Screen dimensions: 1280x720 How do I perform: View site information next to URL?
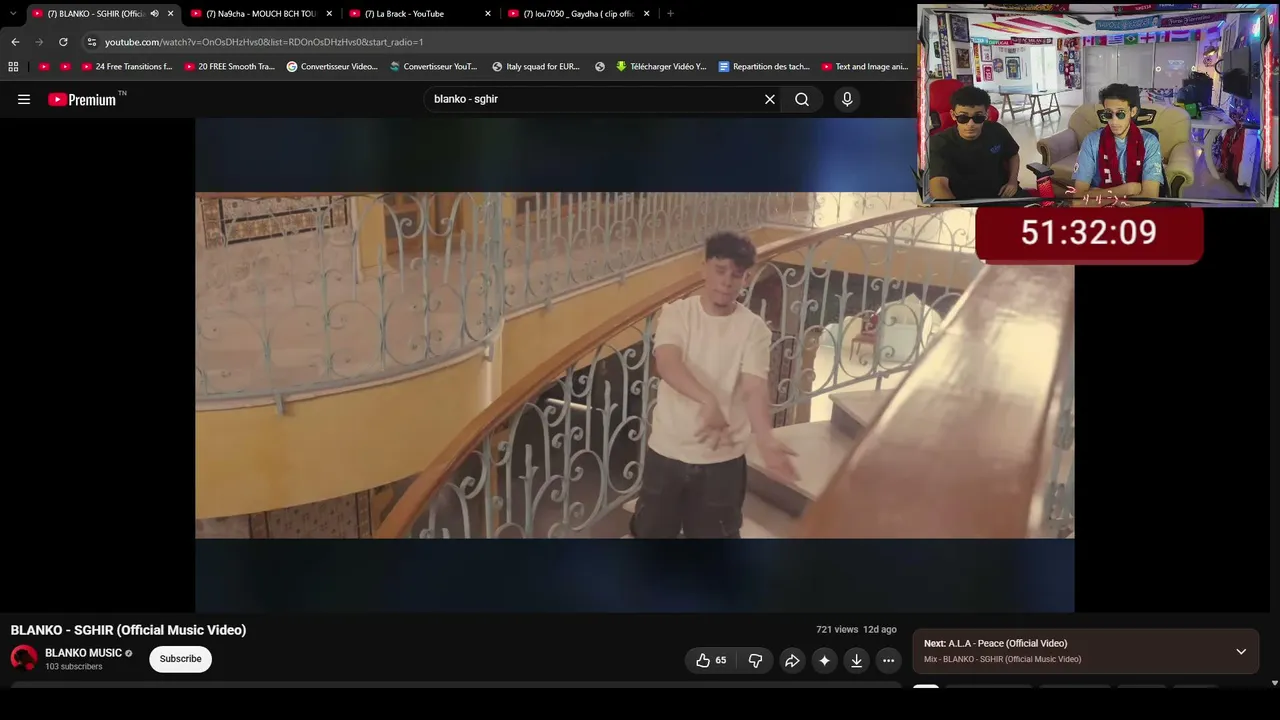pos(91,42)
